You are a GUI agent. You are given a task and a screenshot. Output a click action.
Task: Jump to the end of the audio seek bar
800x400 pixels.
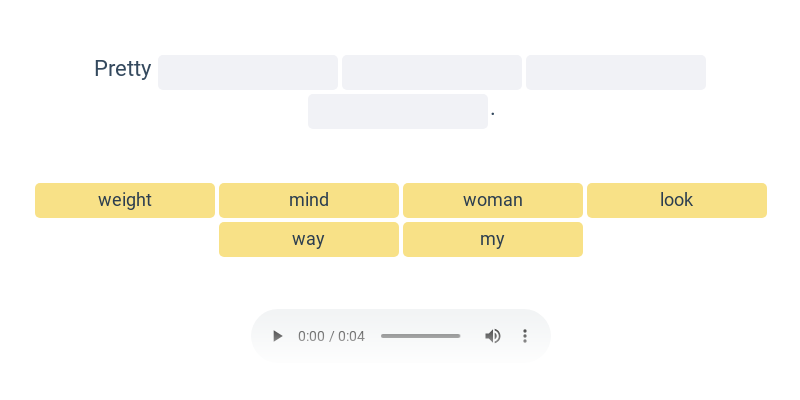coord(459,336)
